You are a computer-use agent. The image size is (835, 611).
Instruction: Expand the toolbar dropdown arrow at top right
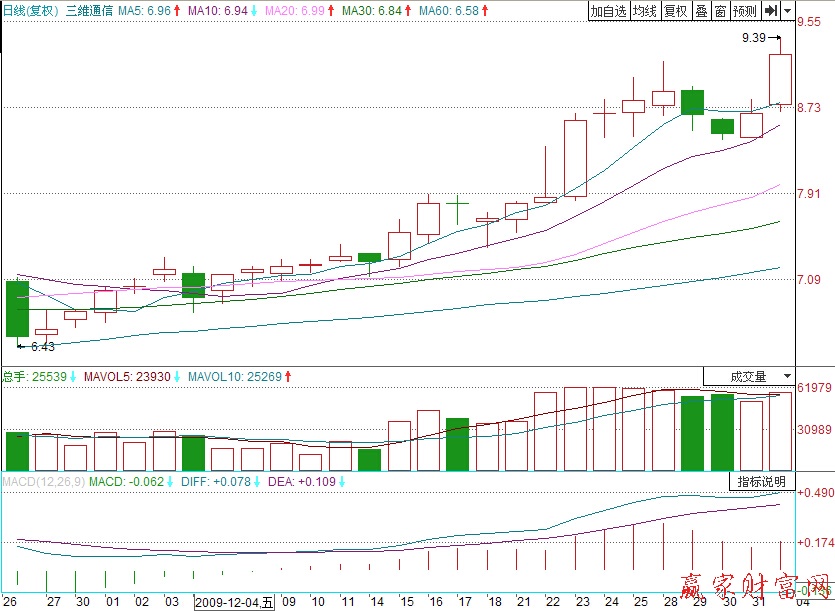788,11
